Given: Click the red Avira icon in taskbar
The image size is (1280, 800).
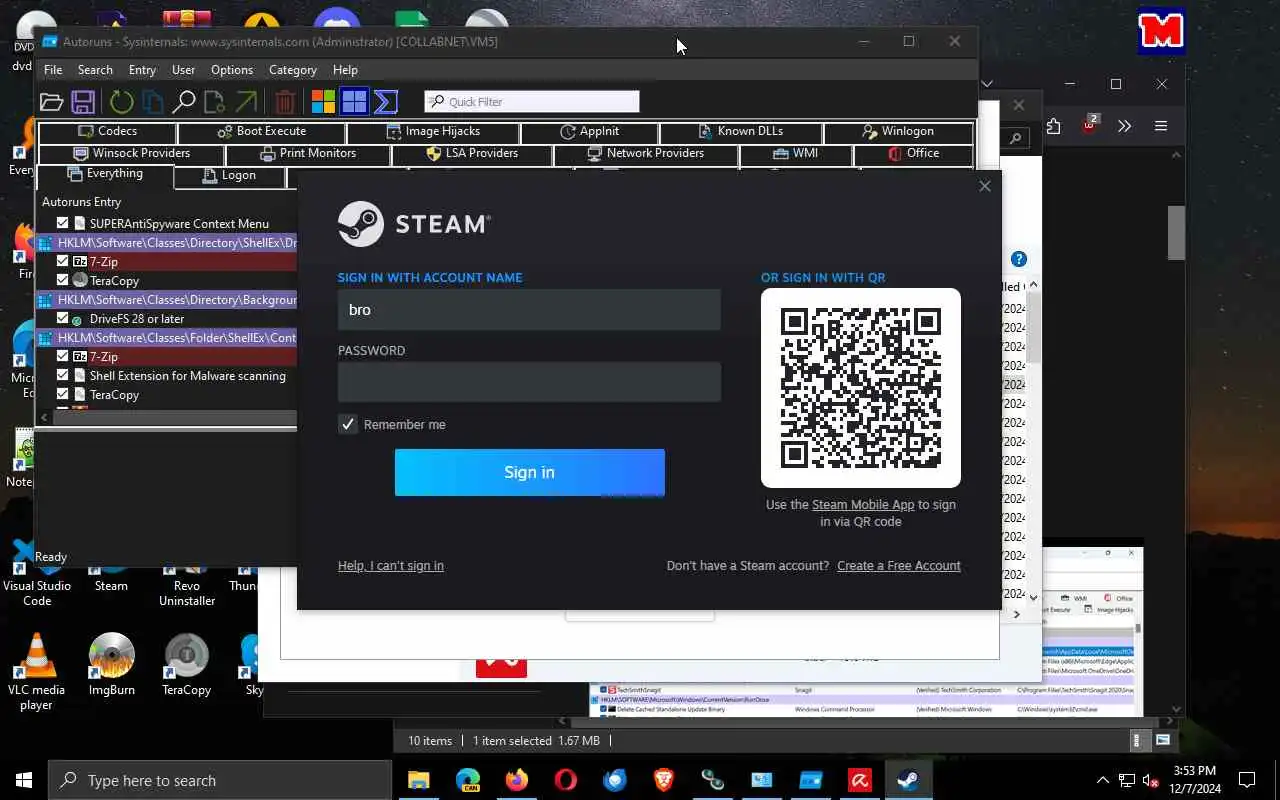Looking at the screenshot, I should 860,780.
